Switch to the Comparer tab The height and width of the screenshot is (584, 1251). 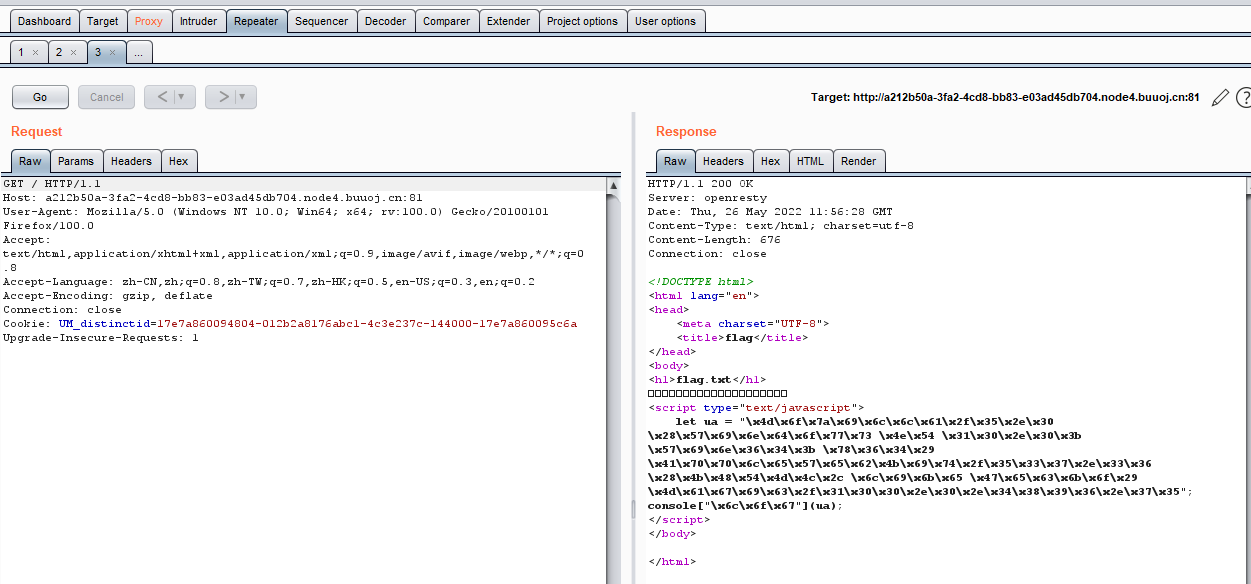tap(447, 21)
